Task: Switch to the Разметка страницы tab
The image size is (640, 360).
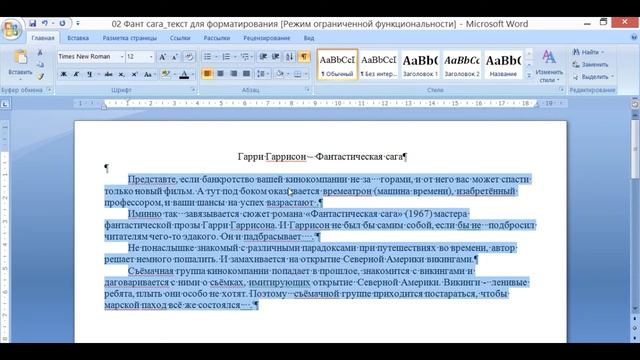Action: tap(130, 38)
